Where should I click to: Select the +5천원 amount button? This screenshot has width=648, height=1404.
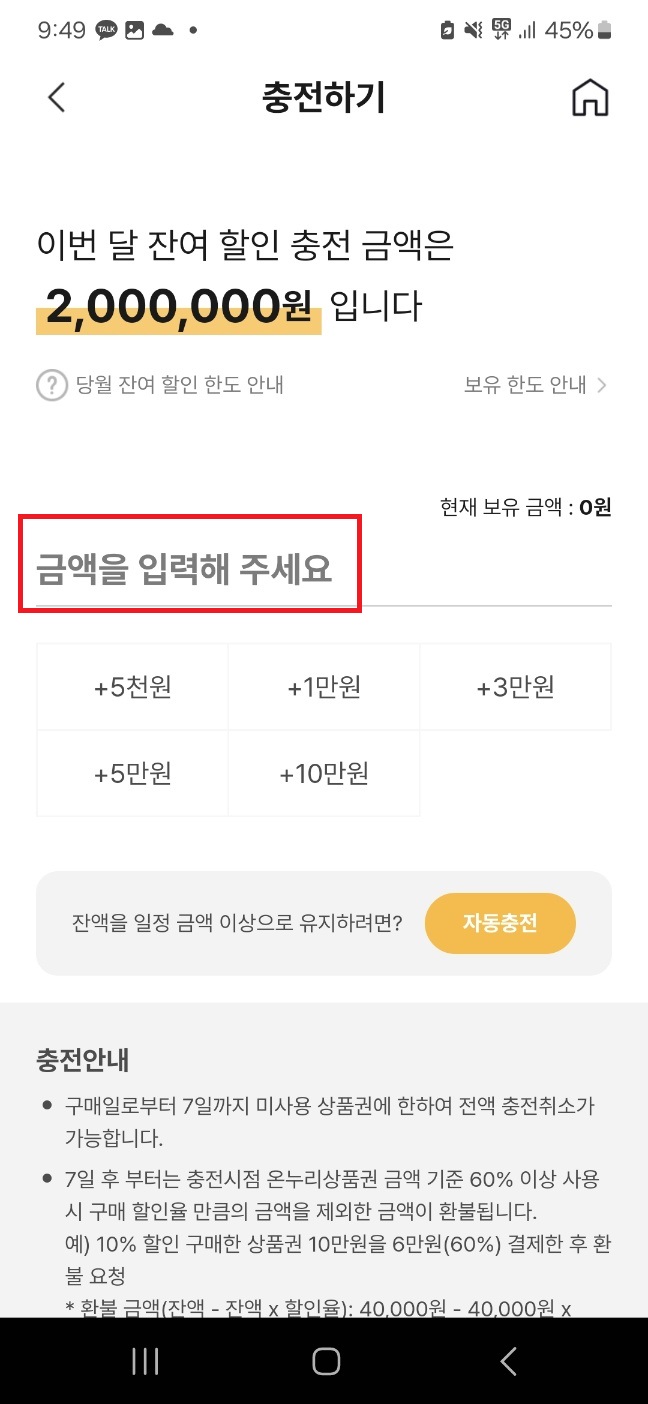(x=132, y=685)
